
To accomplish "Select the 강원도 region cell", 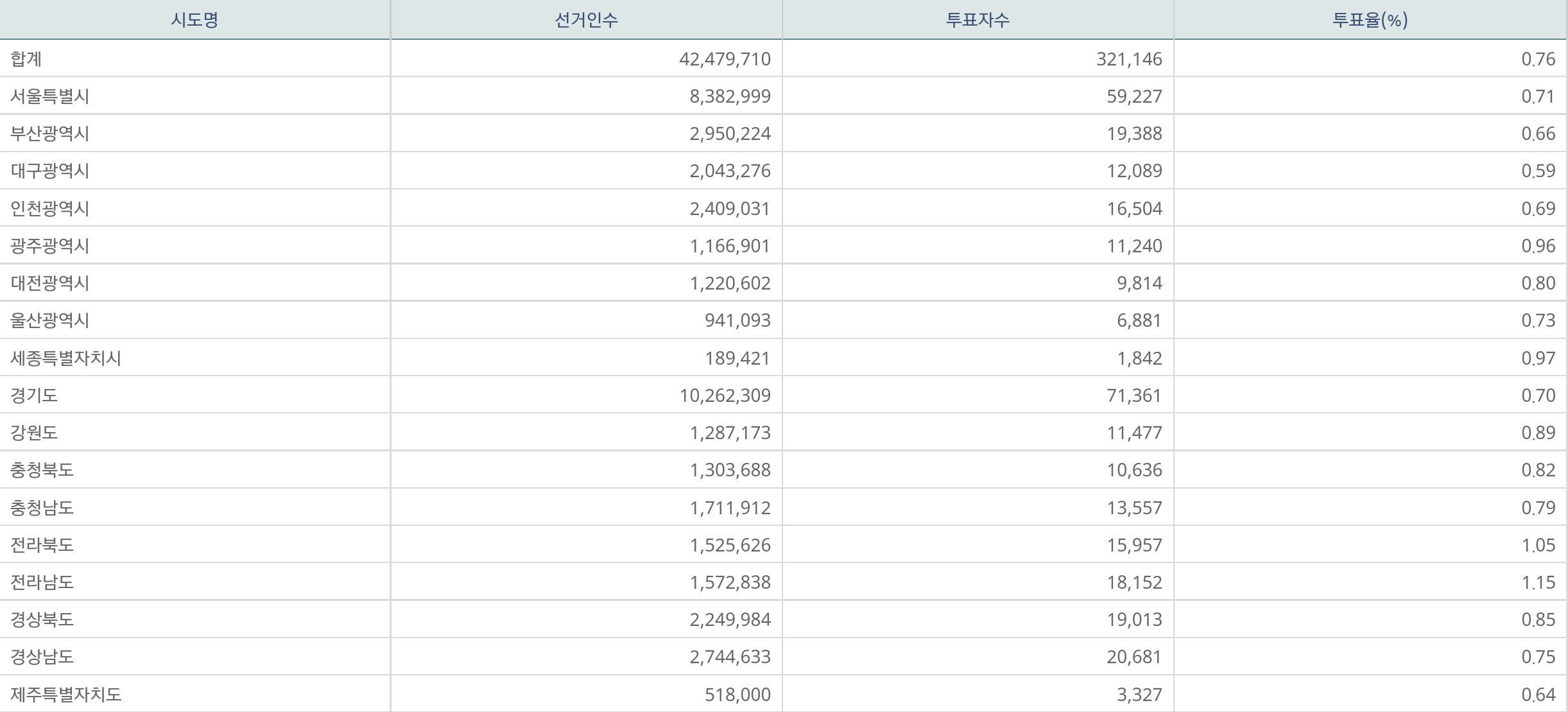I will click(x=34, y=433).
